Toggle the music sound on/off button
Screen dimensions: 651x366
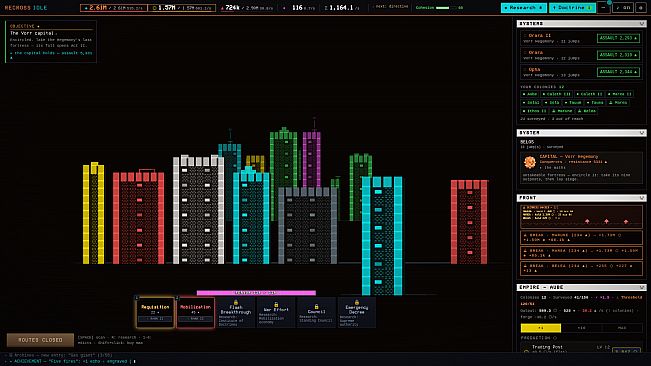(x=623, y=7)
